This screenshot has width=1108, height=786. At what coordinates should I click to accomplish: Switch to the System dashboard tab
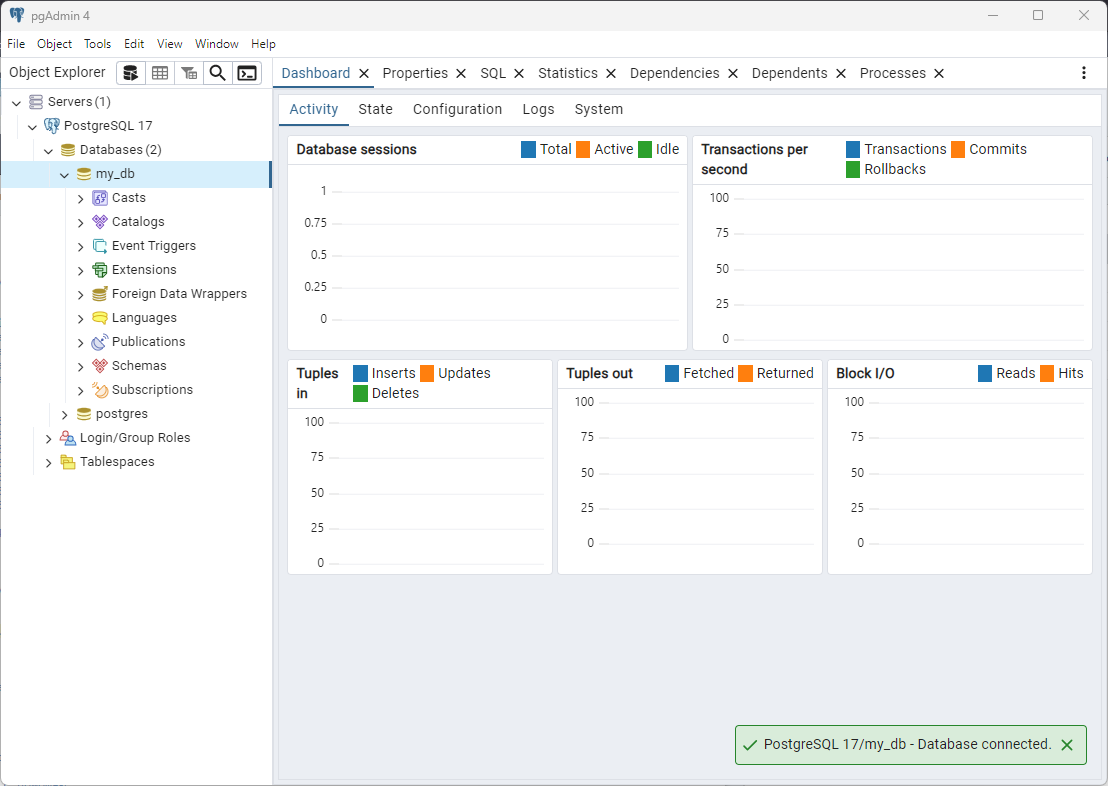pyautogui.click(x=599, y=110)
